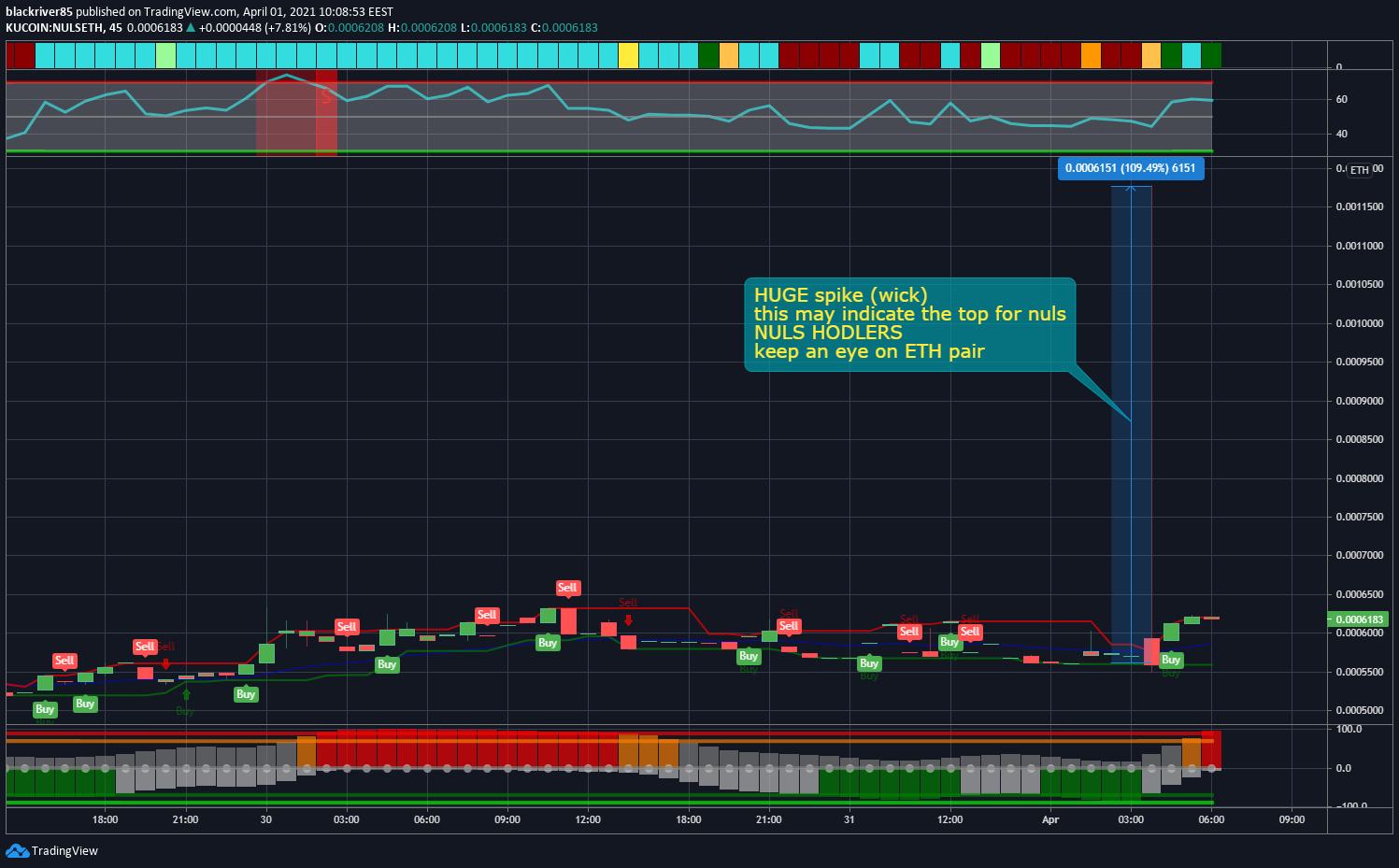Click the O:0.0006208 open value
This screenshot has height=868, width=1399.
(350, 27)
